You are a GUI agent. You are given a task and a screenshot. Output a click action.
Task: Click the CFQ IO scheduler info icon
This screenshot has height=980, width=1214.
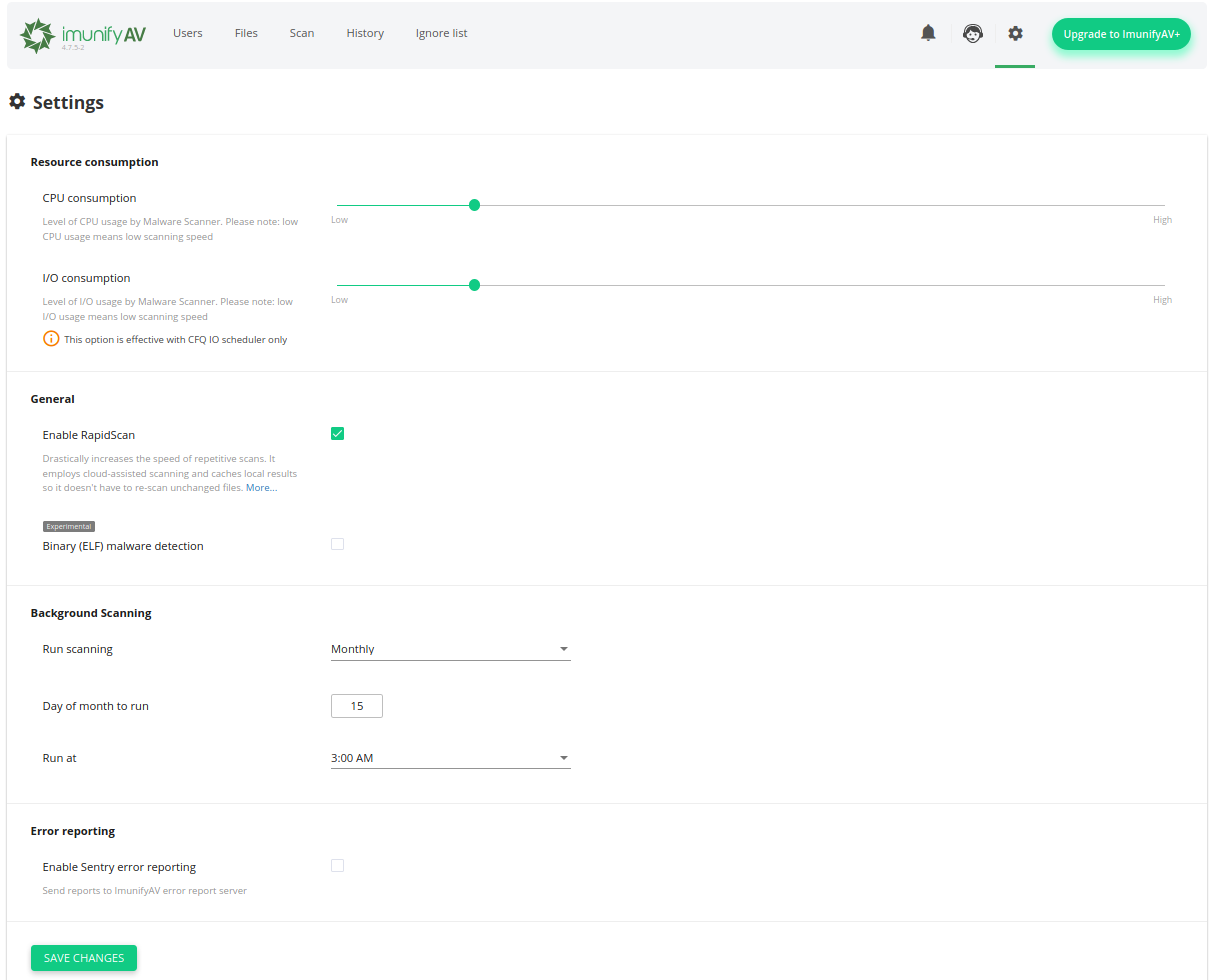[51, 339]
